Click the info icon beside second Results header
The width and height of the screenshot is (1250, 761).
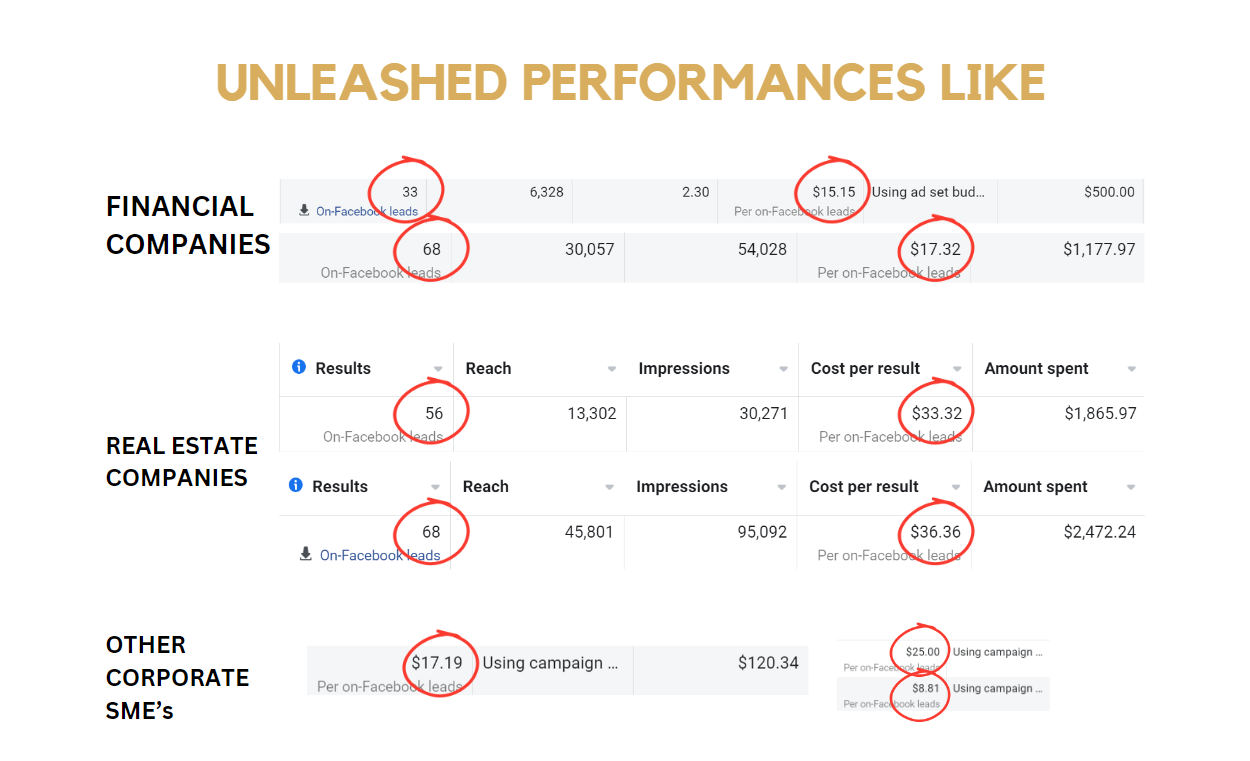point(295,485)
